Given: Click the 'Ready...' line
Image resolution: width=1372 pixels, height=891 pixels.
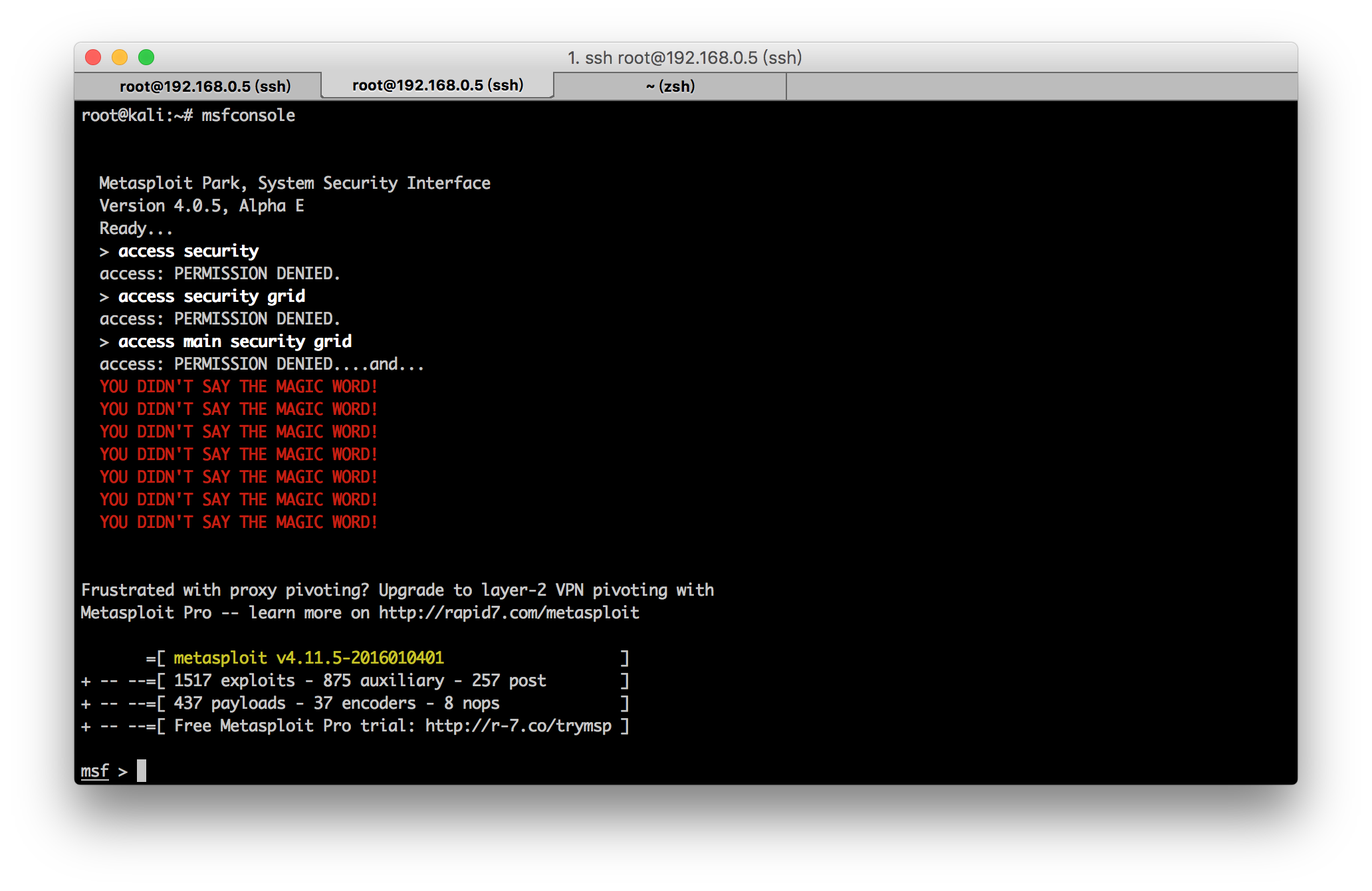Looking at the screenshot, I should 136,228.
